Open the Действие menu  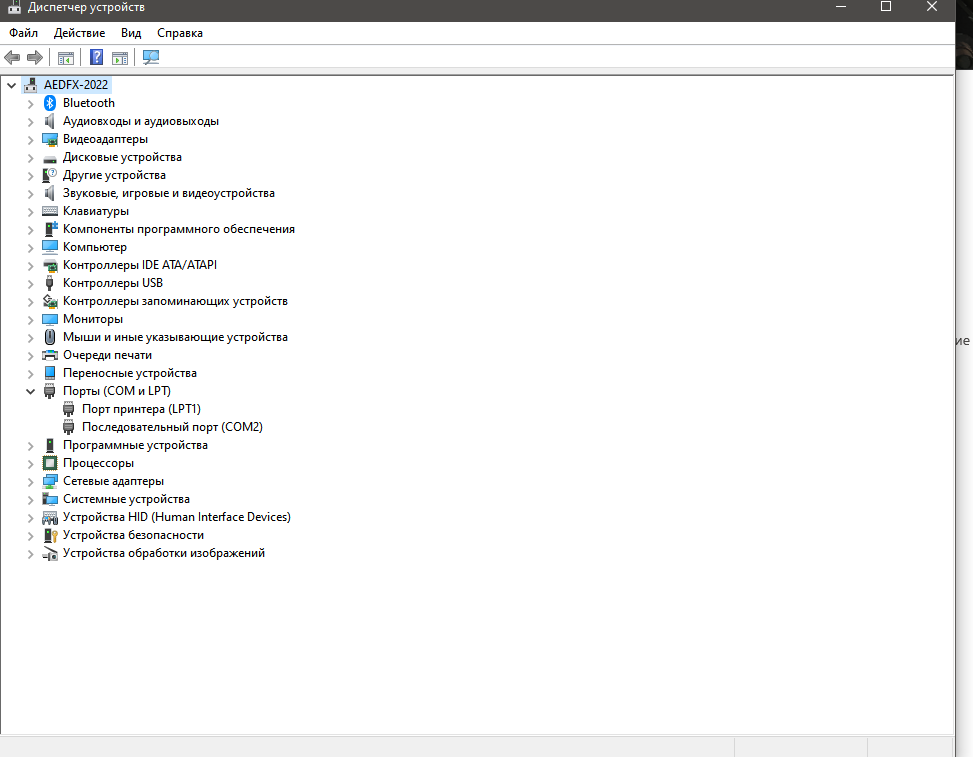click(79, 33)
